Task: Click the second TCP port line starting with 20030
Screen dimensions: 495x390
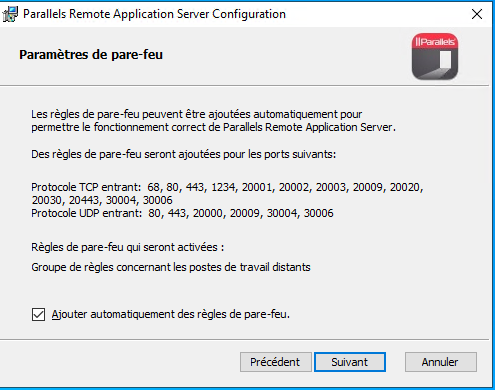Action: click(x=102, y=200)
